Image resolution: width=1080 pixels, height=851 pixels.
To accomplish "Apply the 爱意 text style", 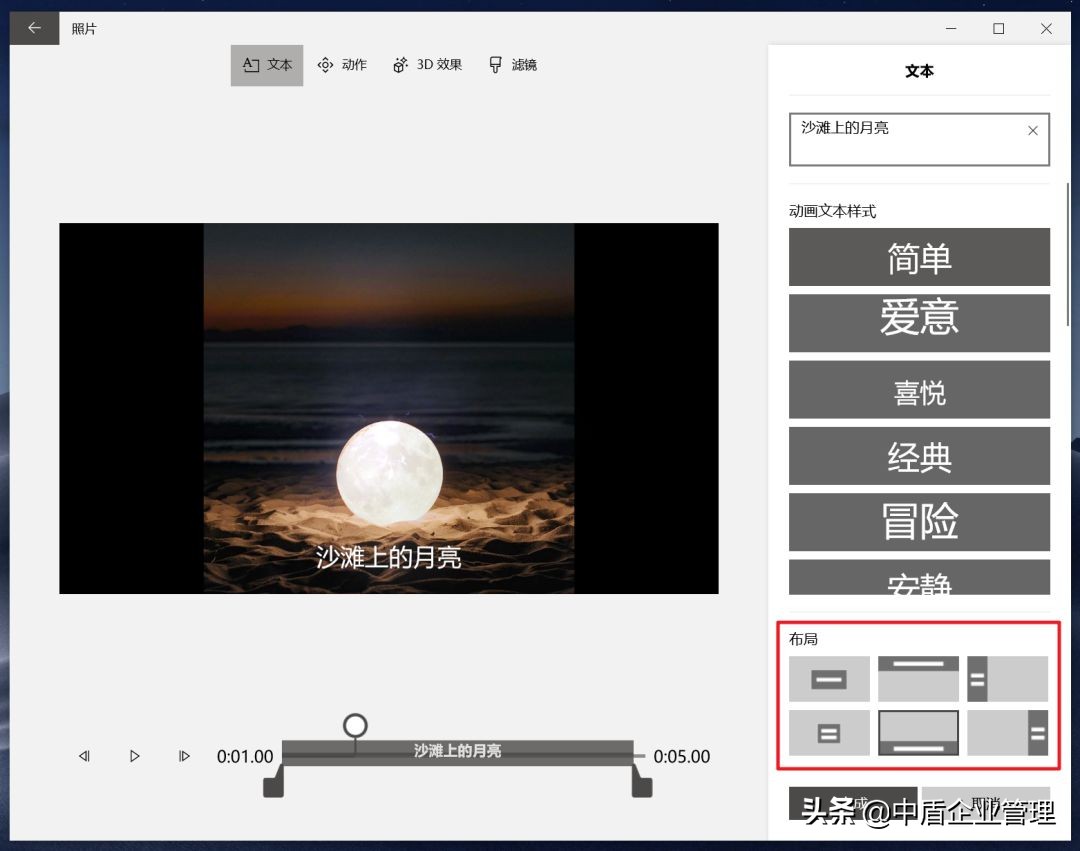I will (x=918, y=323).
